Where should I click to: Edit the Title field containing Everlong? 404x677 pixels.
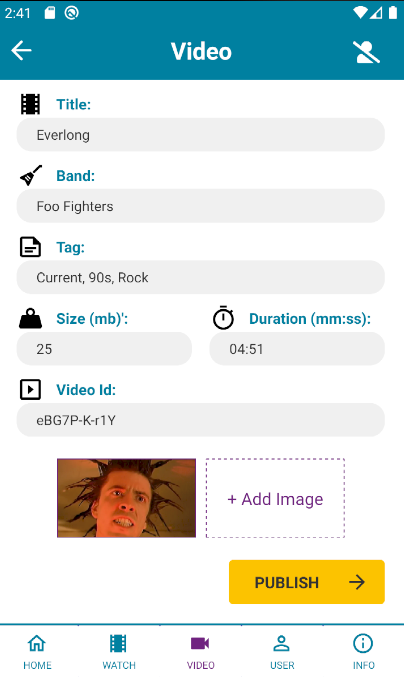point(201,135)
